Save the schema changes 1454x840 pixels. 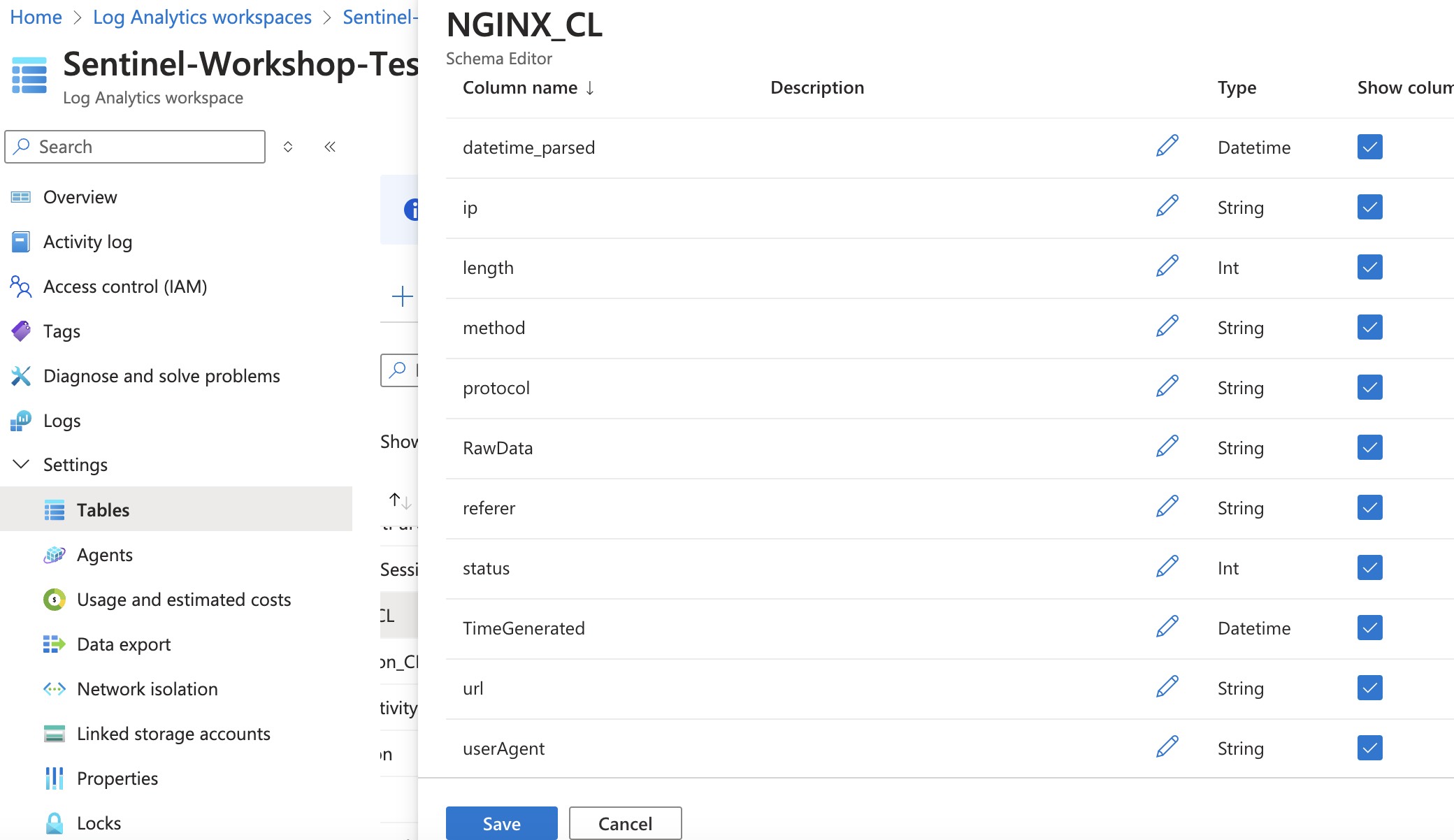click(502, 823)
